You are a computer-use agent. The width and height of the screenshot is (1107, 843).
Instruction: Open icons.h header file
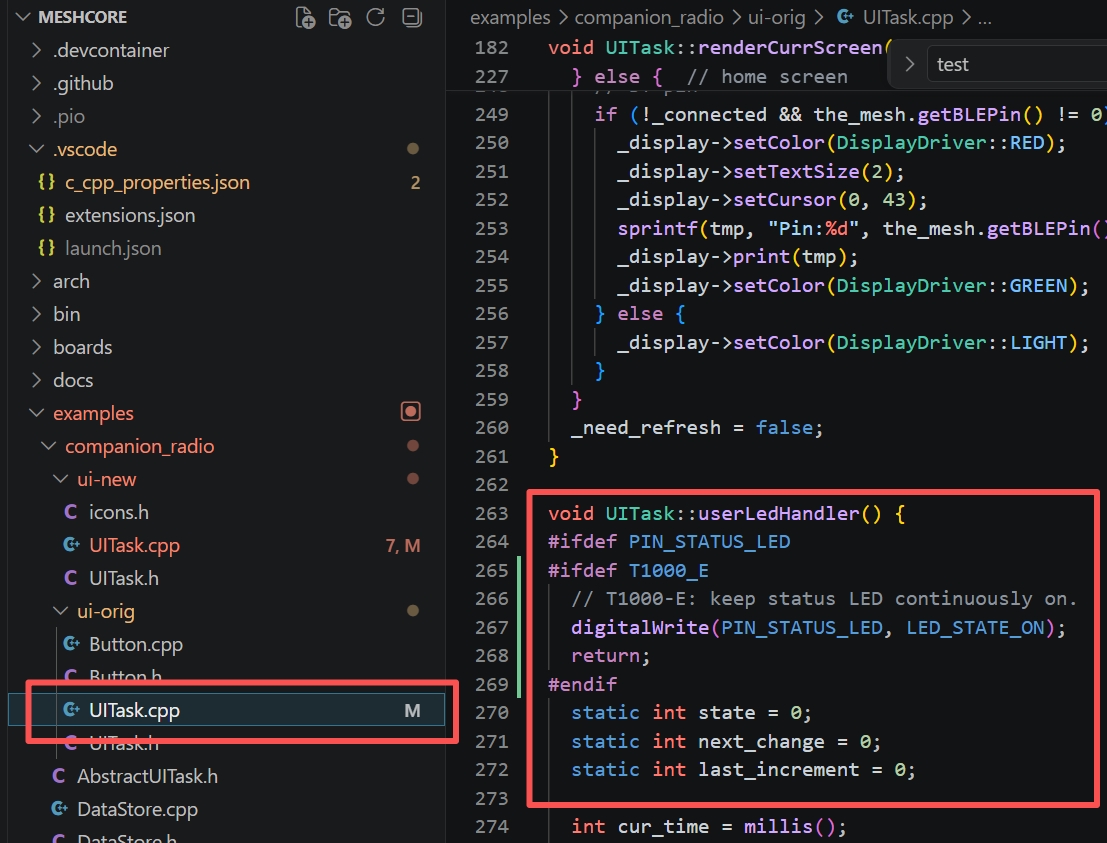118,512
